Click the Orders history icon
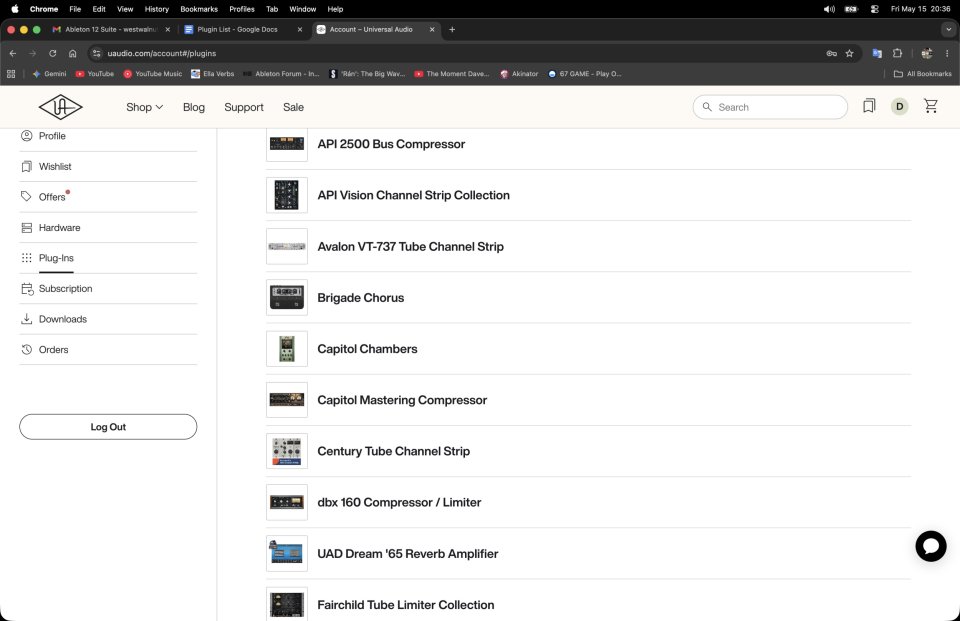 (x=26, y=350)
